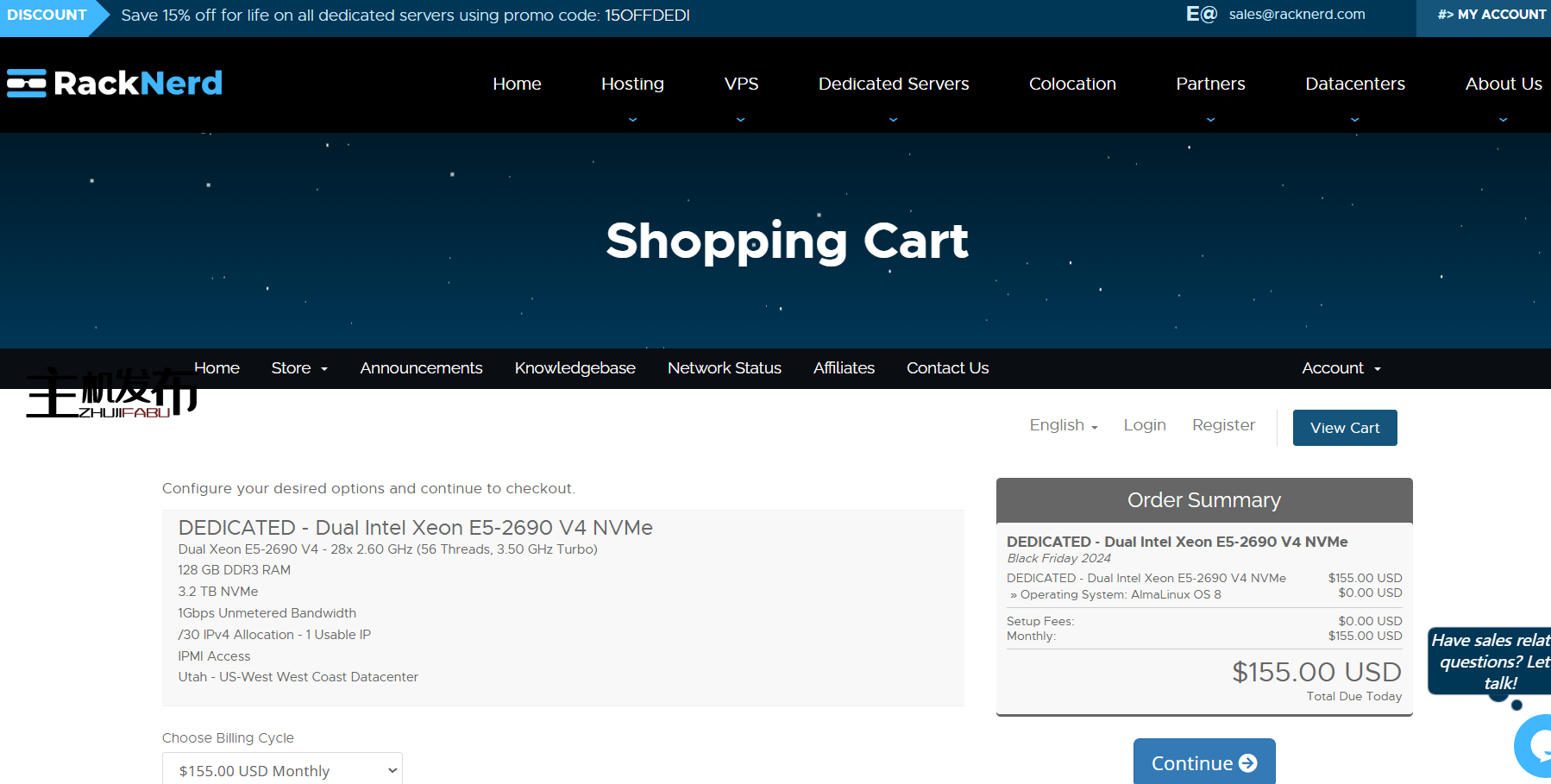Check the Network Status page
This screenshot has width=1551, height=784.
point(724,368)
